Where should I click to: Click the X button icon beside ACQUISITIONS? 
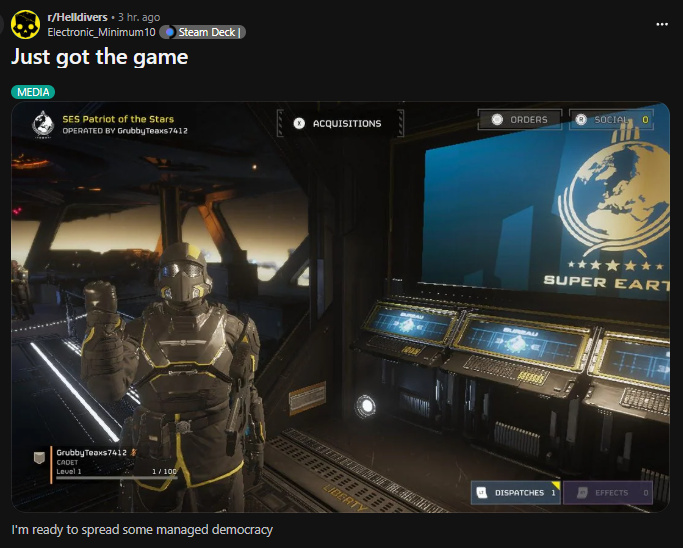click(299, 123)
